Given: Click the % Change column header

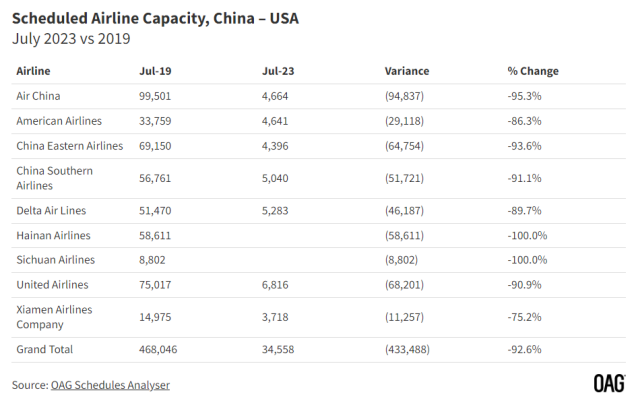Looking at the screenshot, I should pyautogui.click(x=533, y=71).
